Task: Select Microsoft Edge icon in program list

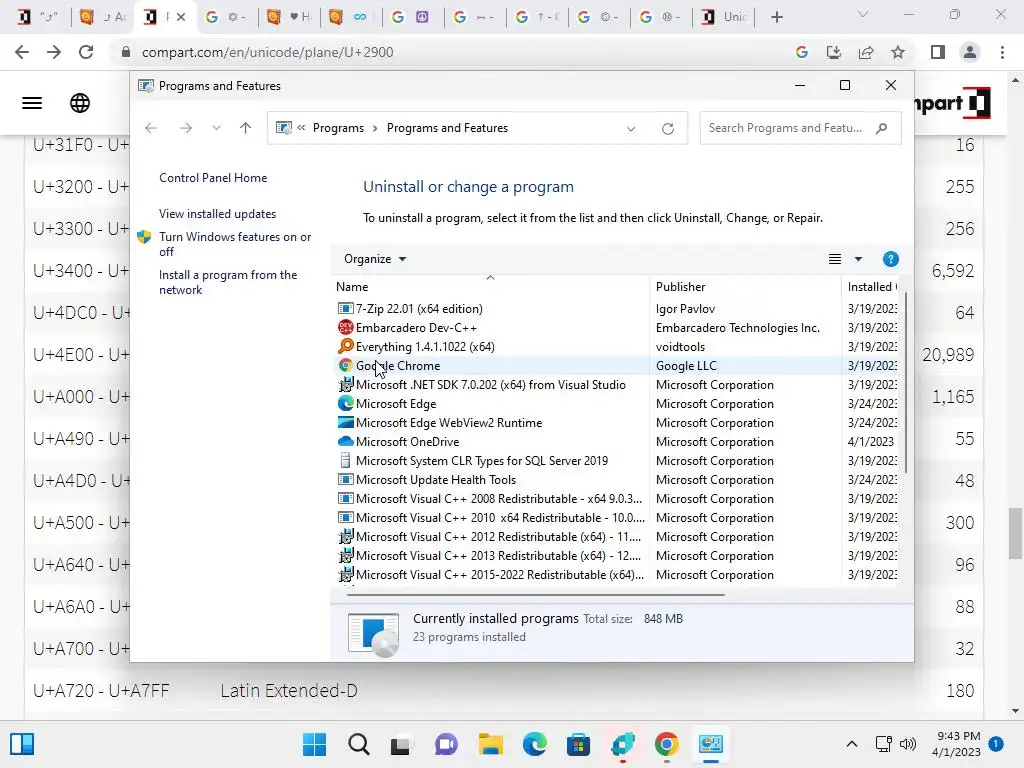Action: click(345, 404)
